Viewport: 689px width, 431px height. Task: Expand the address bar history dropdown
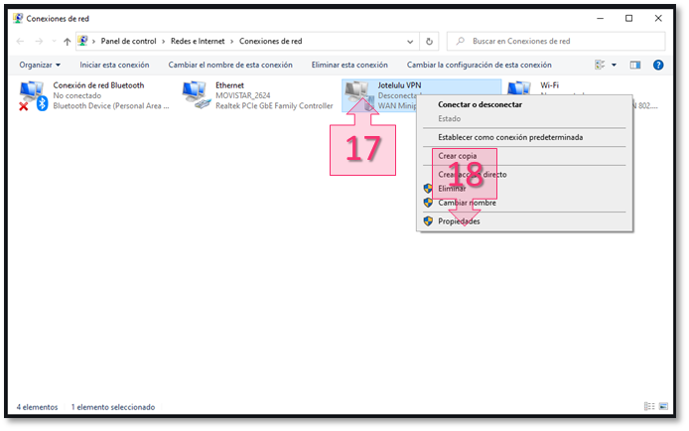tap(410, 42)
